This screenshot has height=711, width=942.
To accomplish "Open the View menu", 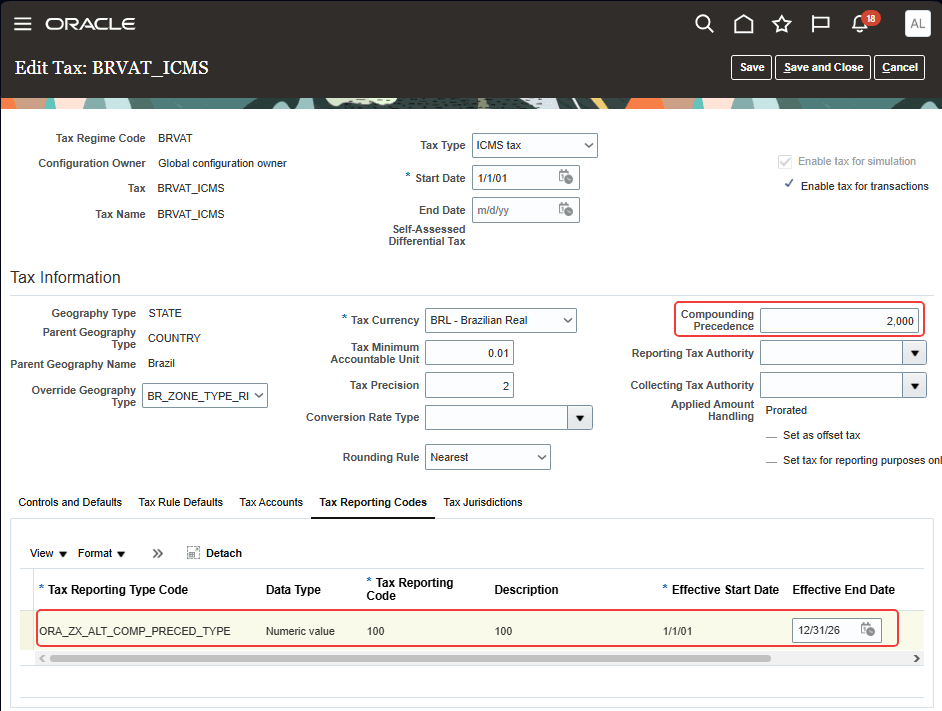I will pos(48,553).
